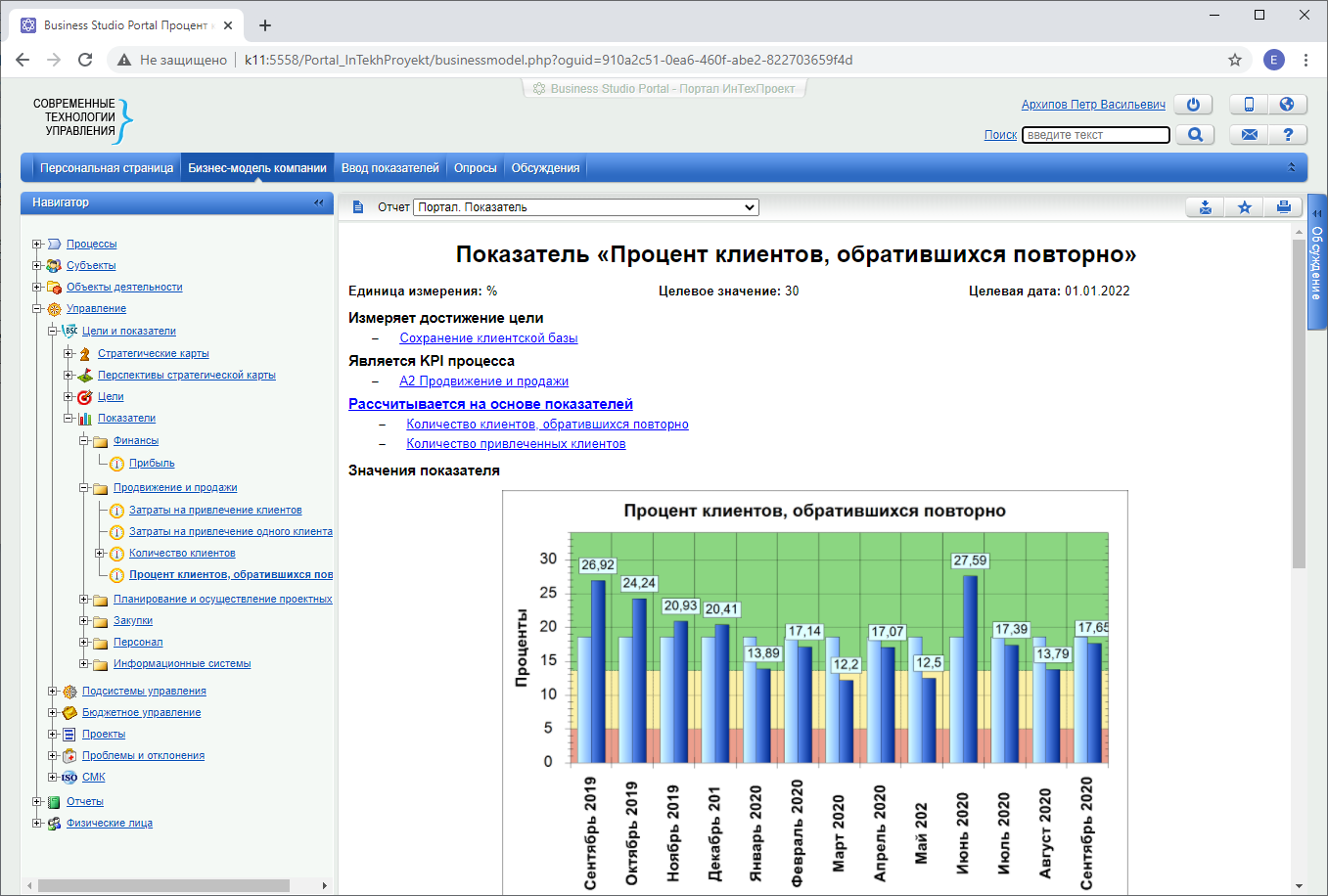The height and width of the screenshot is (896, 1328).
Task: Switch to mobile version via phone icon
Action: [x=1249, y=105]
